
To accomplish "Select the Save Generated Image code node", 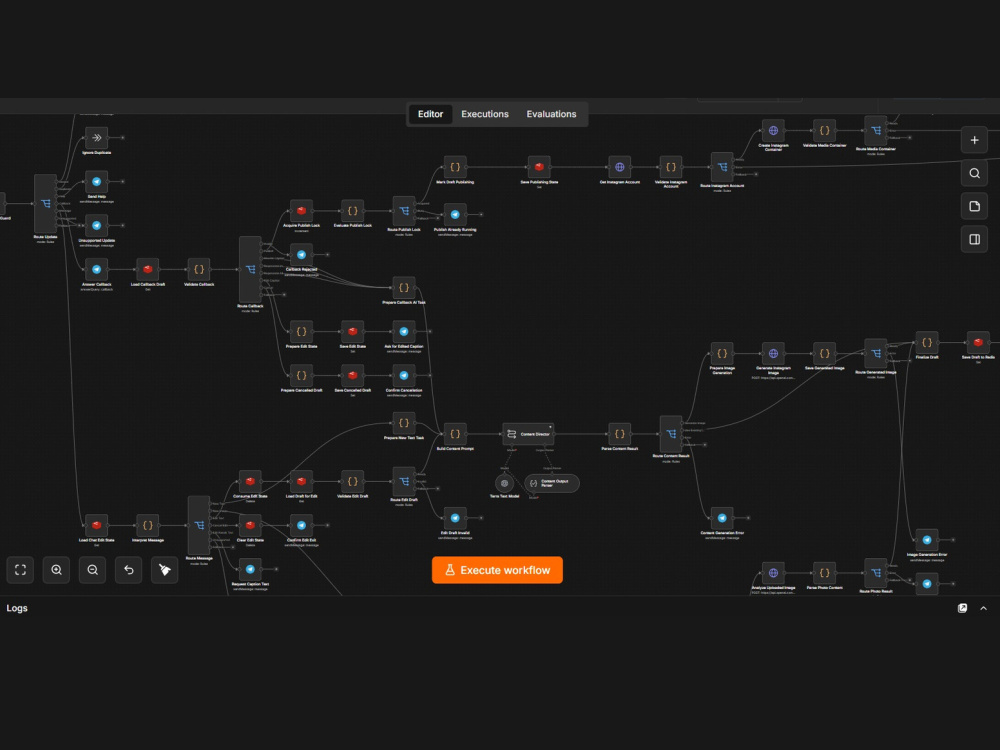I will click(825, 353).
